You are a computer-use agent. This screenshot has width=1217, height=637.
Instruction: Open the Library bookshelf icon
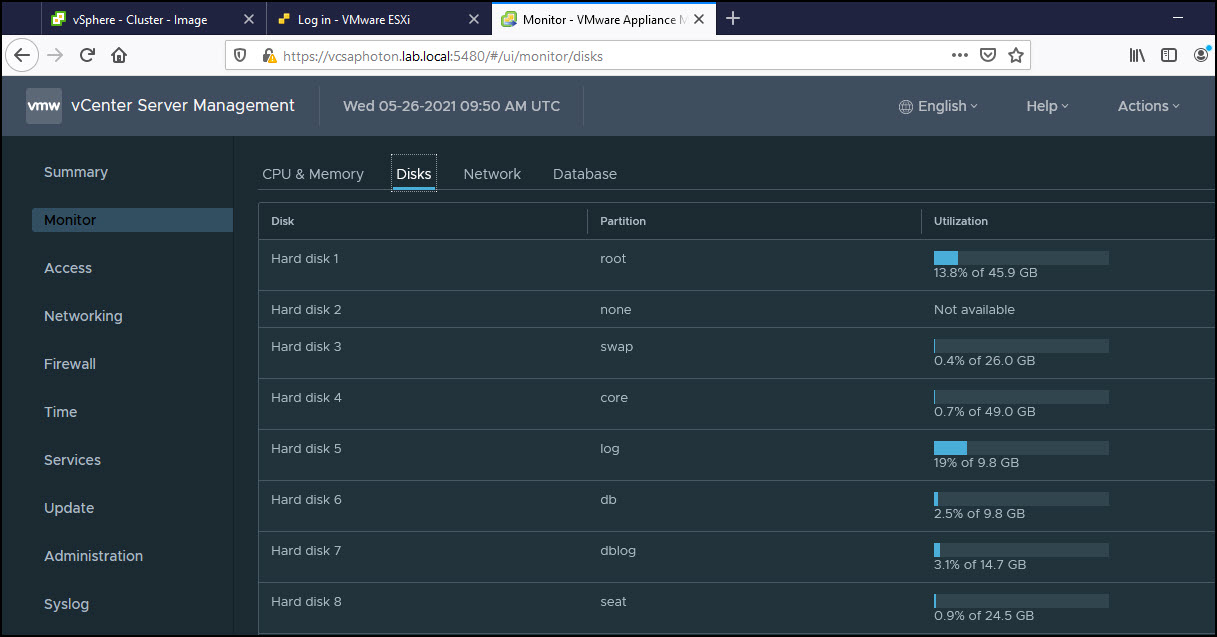pos(1137,56)
